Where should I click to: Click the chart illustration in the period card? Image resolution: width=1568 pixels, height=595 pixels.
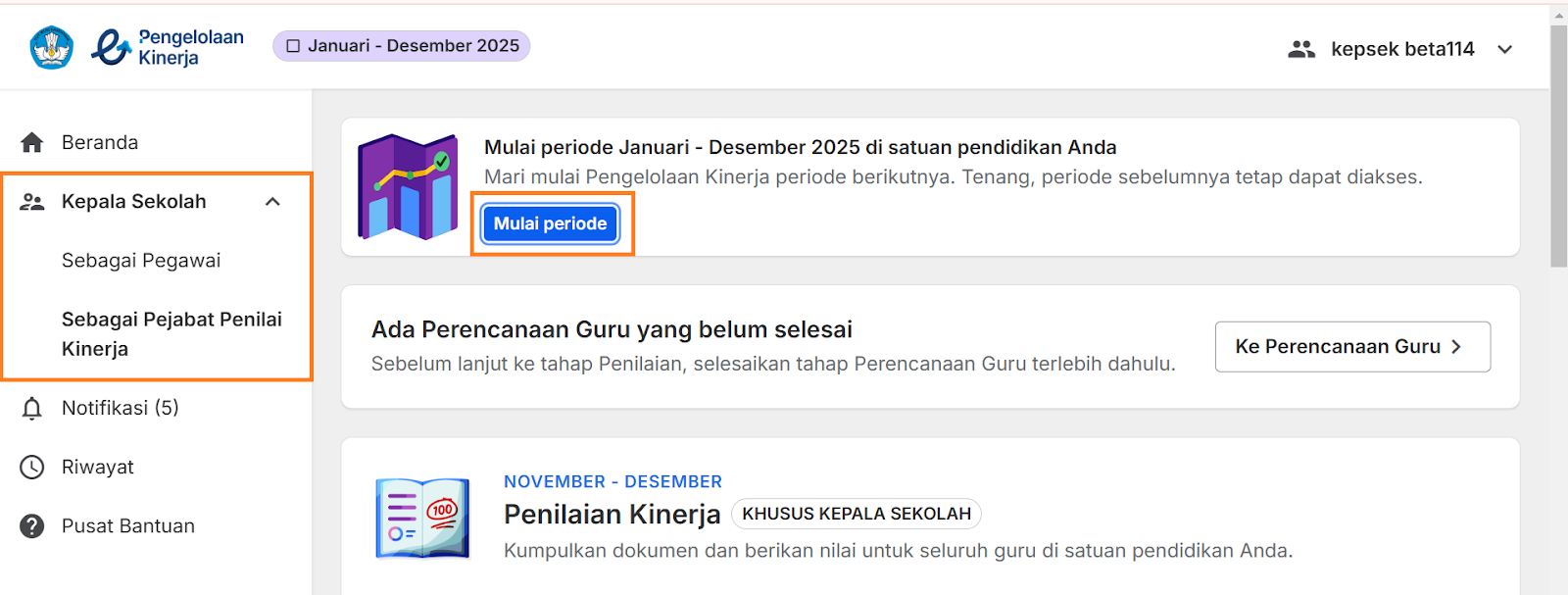[408, 186]
